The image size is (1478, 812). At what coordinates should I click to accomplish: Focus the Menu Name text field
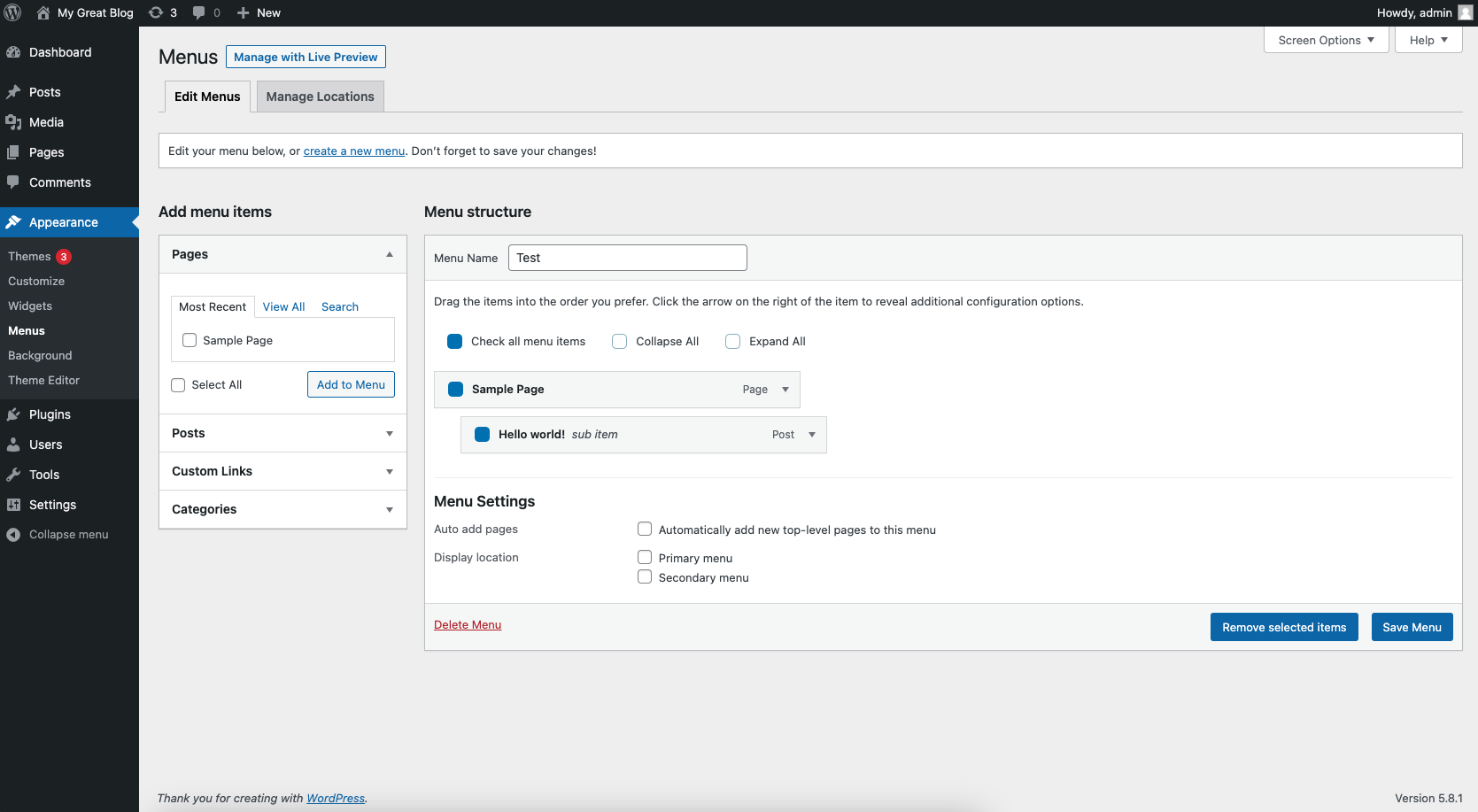click(628, 258)
